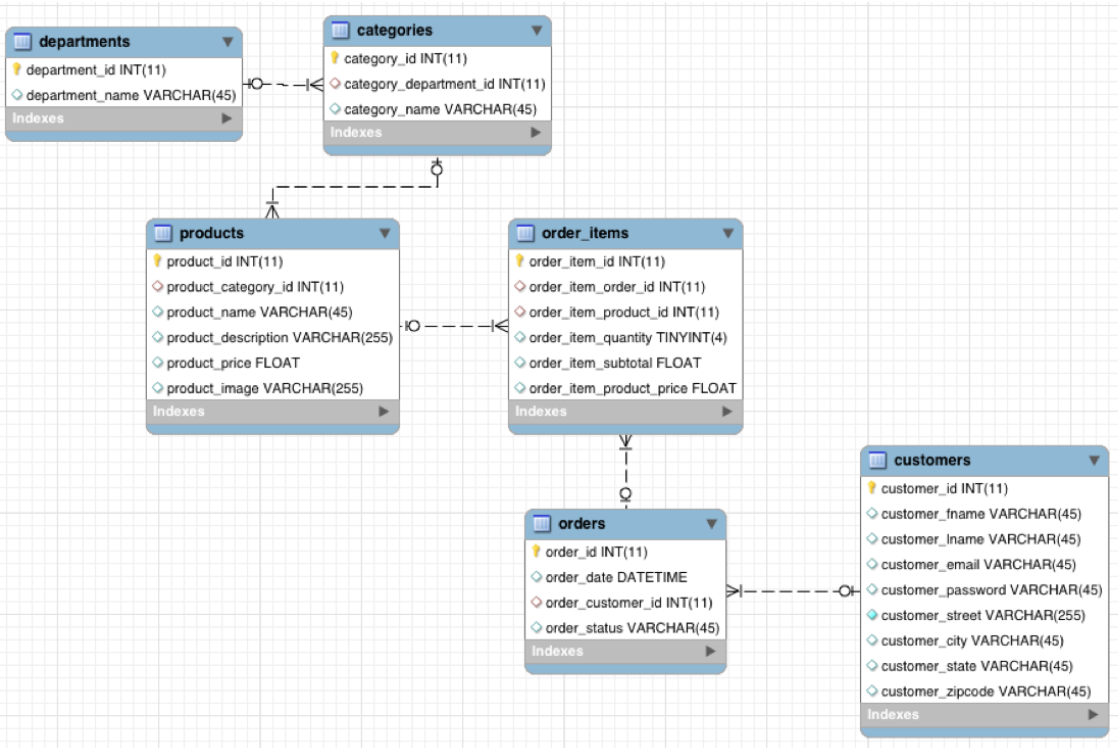Expand the Indexes section of orders
This screenshot has width=1118, height=748.
click(710, 651)
